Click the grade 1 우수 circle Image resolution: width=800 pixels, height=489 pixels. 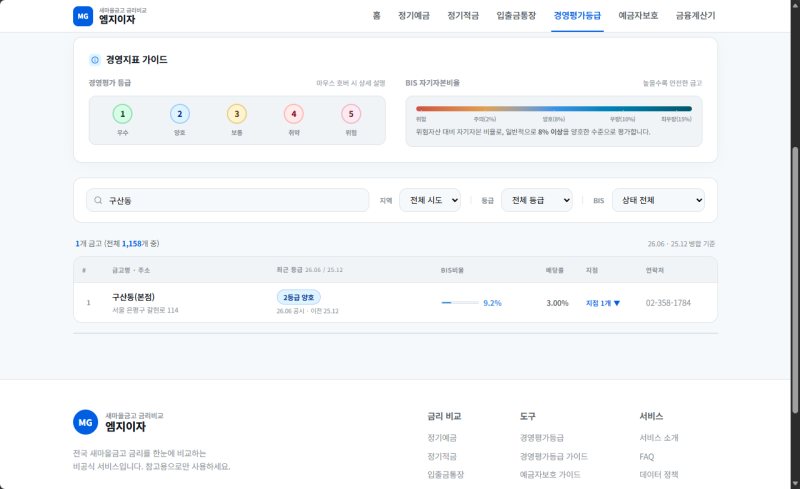pyautogui.click(x=122, y=114)
